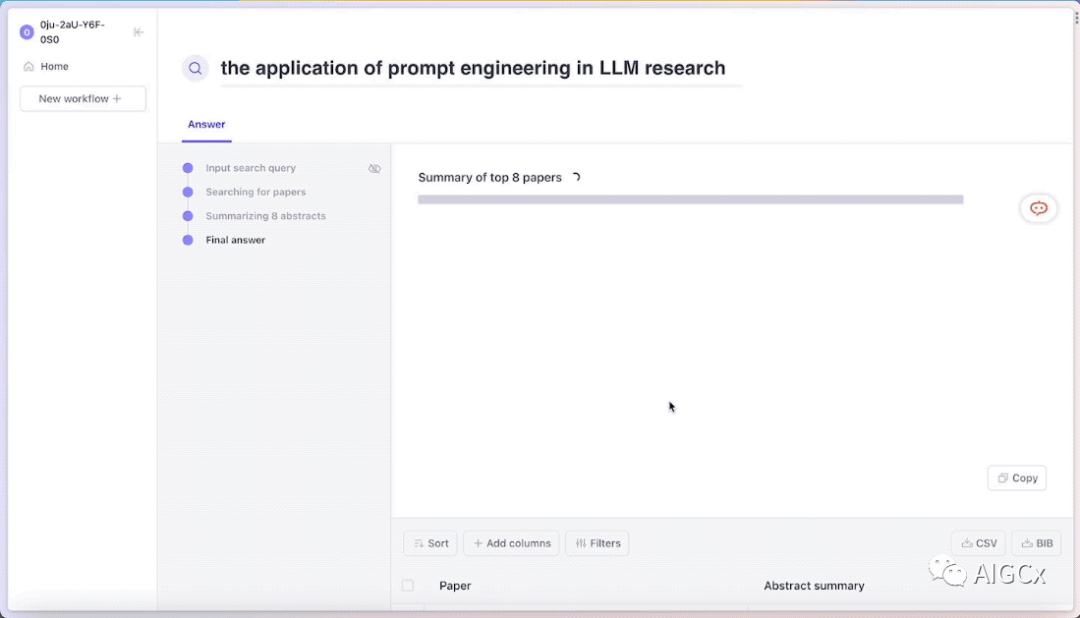This screenshot has height=618, width=1080.
Task: Copy the summary with Copy button
Action: (x=1017, y=478)
